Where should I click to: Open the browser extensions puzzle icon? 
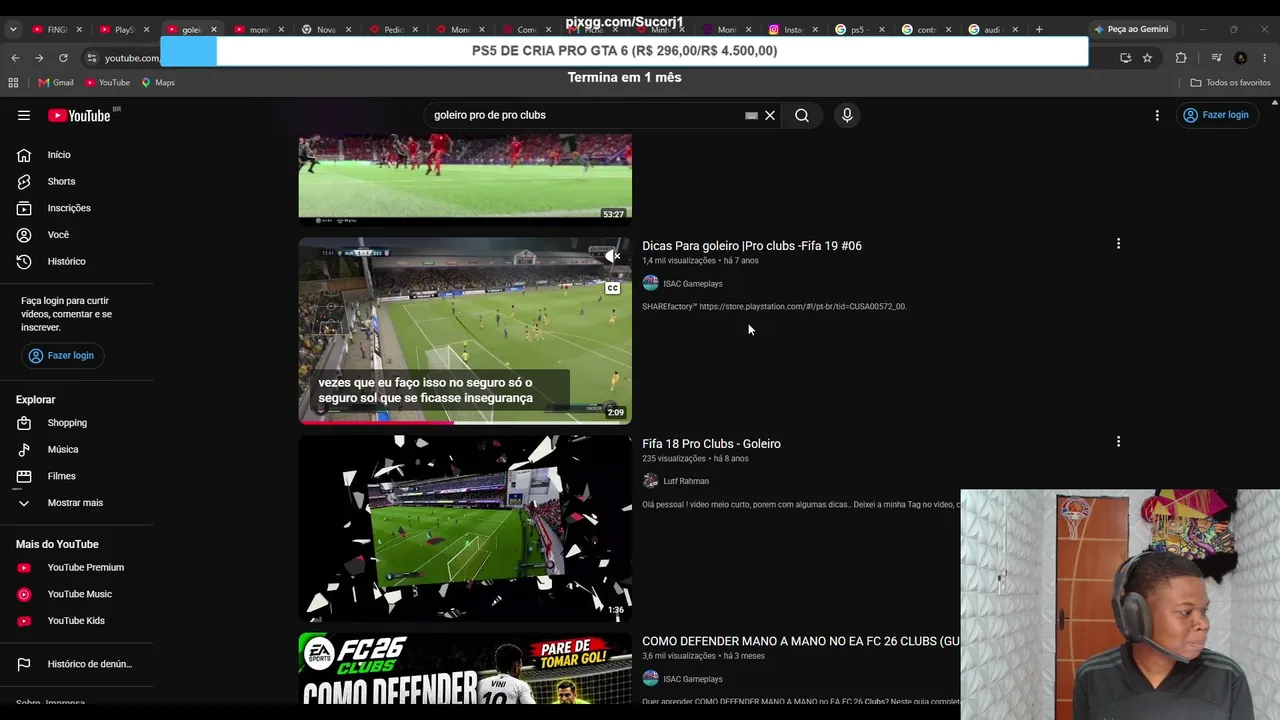(x=1181, y=58)
